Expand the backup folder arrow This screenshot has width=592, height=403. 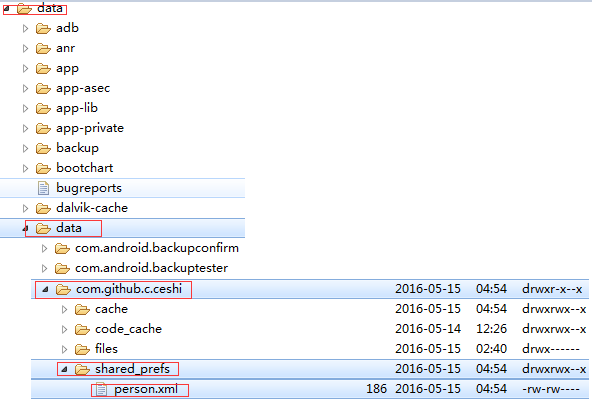pos(25,148)
